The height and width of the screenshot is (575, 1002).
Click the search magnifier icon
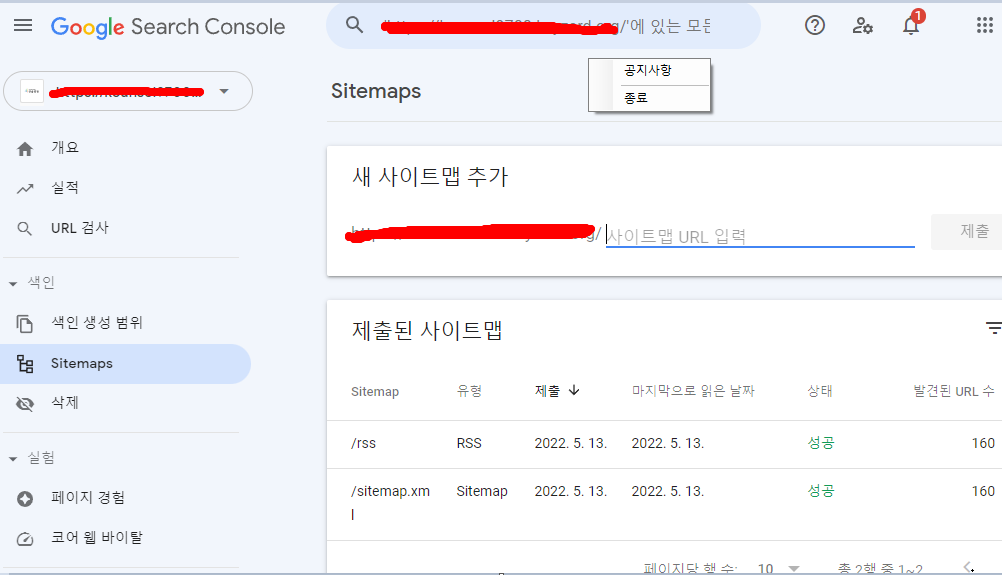[354, 25]
